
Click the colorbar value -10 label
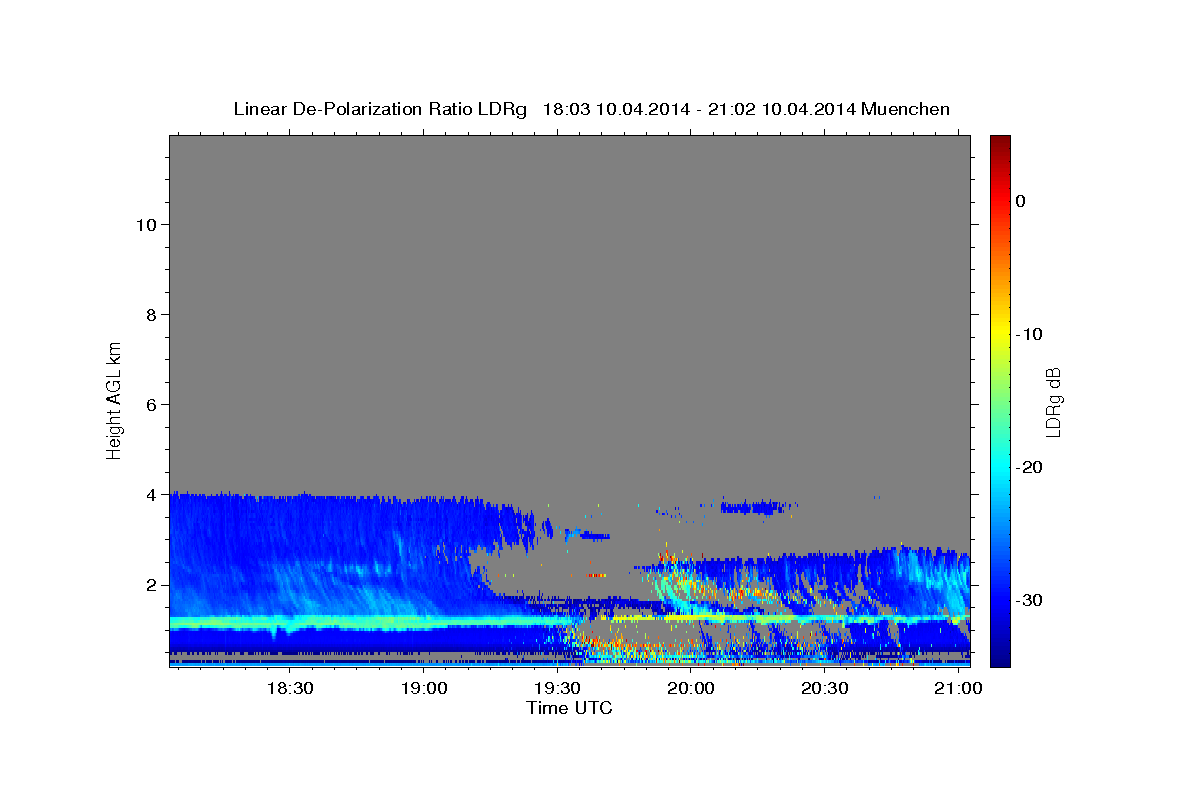[1030, 334]
